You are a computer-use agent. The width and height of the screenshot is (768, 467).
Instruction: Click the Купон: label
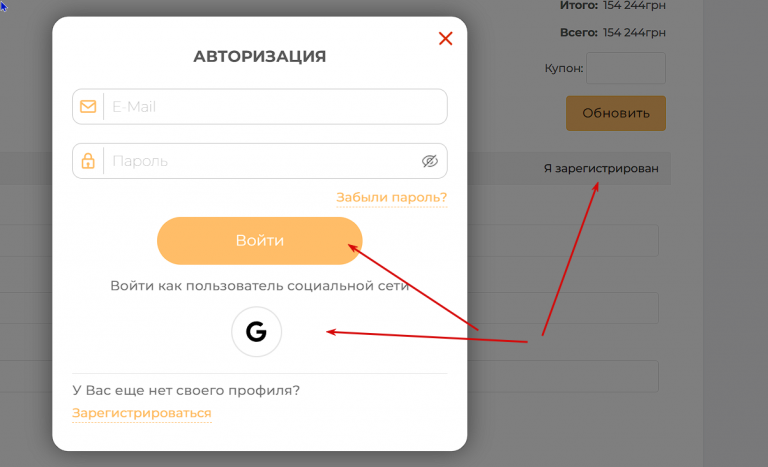(x=564, y=68)
